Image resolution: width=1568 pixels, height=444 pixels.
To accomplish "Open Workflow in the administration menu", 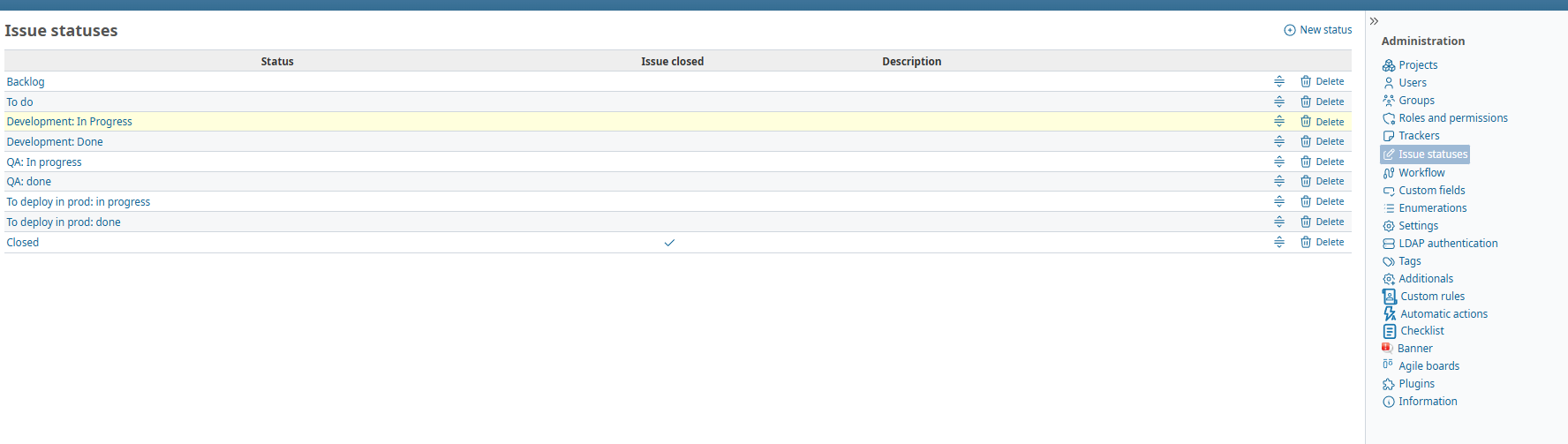I will pos(1421,173).
